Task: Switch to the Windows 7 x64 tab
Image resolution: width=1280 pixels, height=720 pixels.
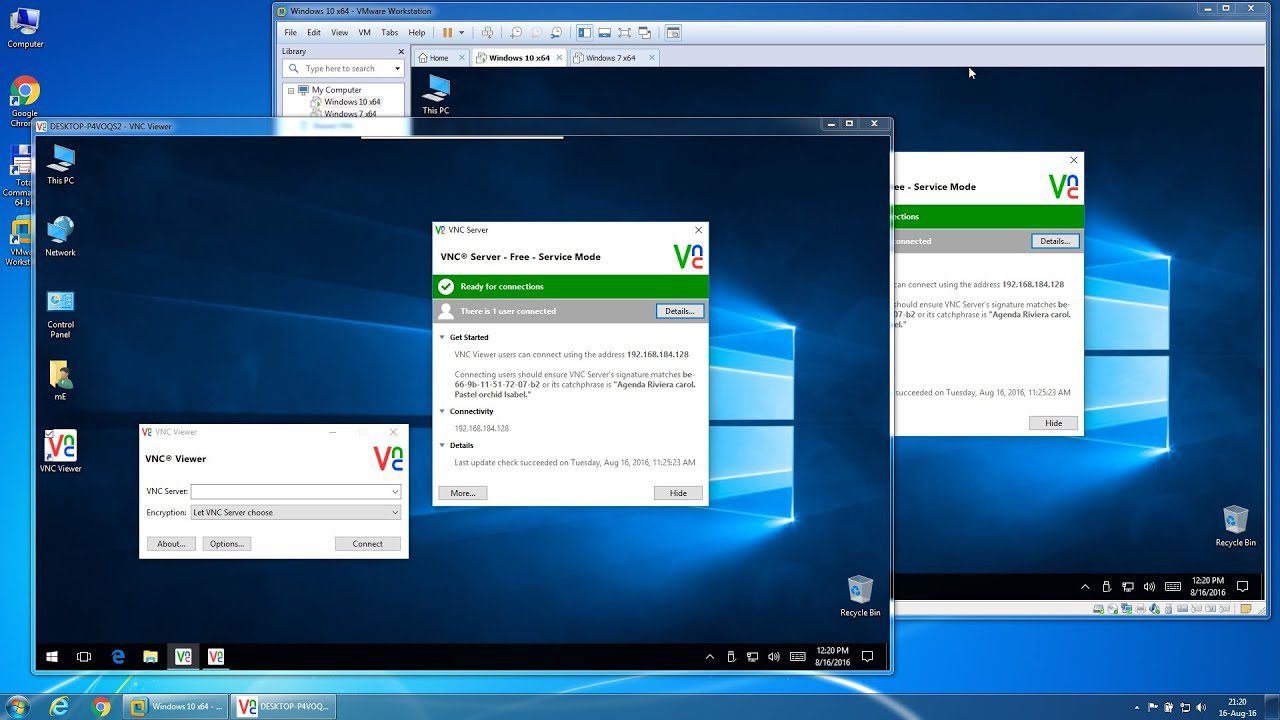Action: tap(611, 57)
